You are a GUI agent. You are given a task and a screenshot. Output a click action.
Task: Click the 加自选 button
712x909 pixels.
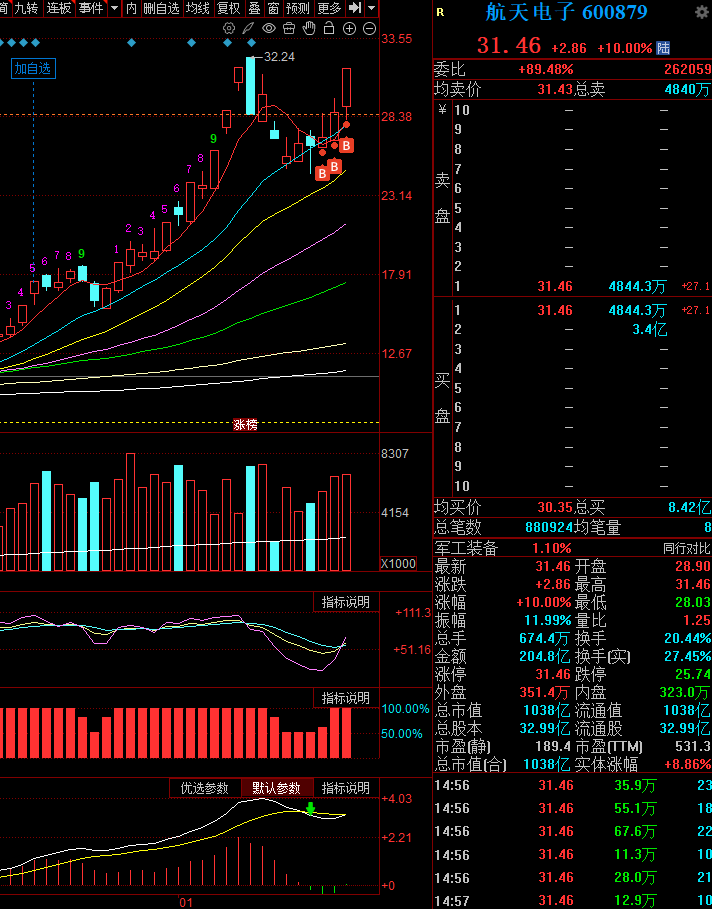[33, 68]
